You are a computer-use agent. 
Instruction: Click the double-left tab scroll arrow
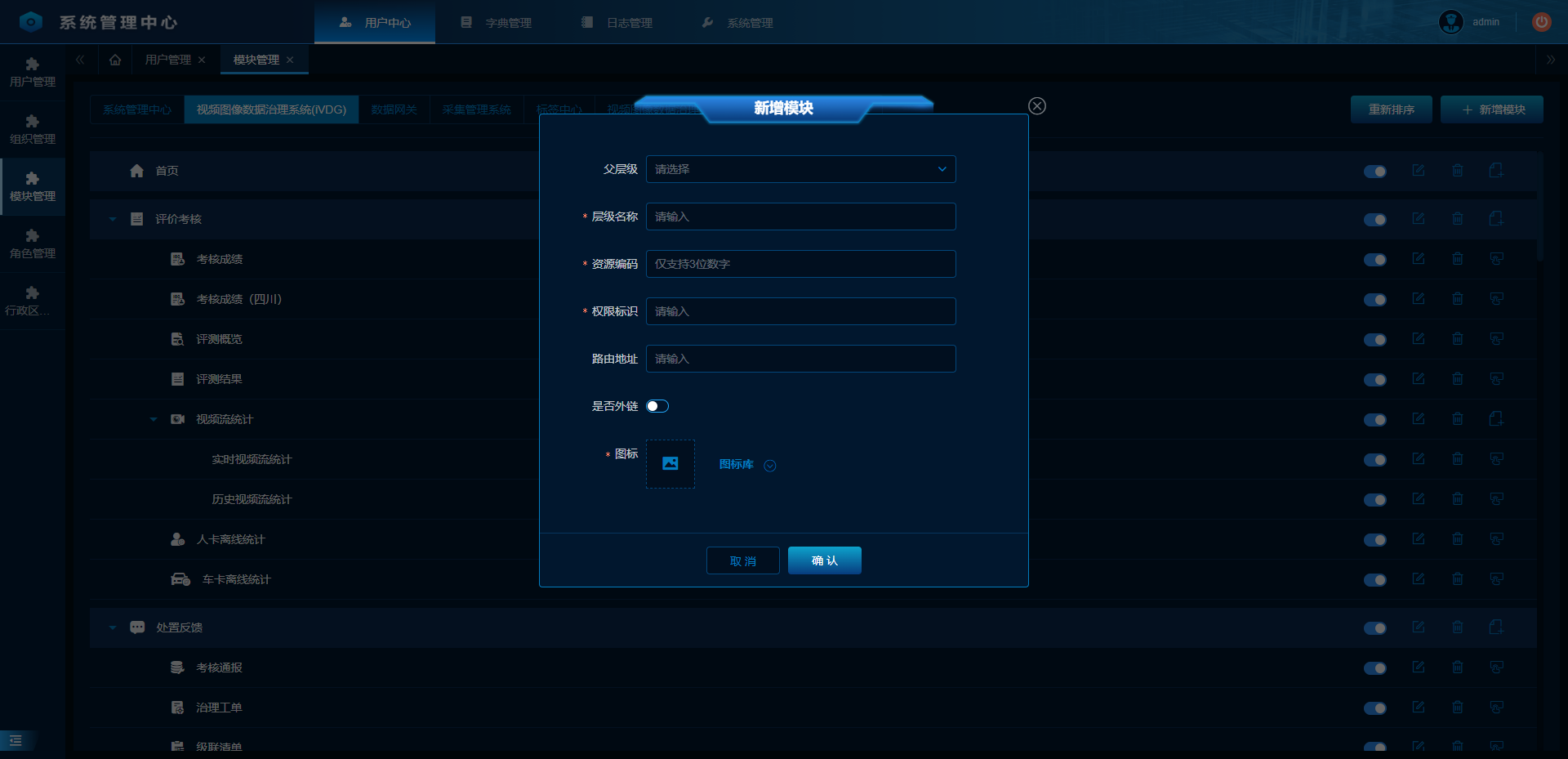coord(80,60)
